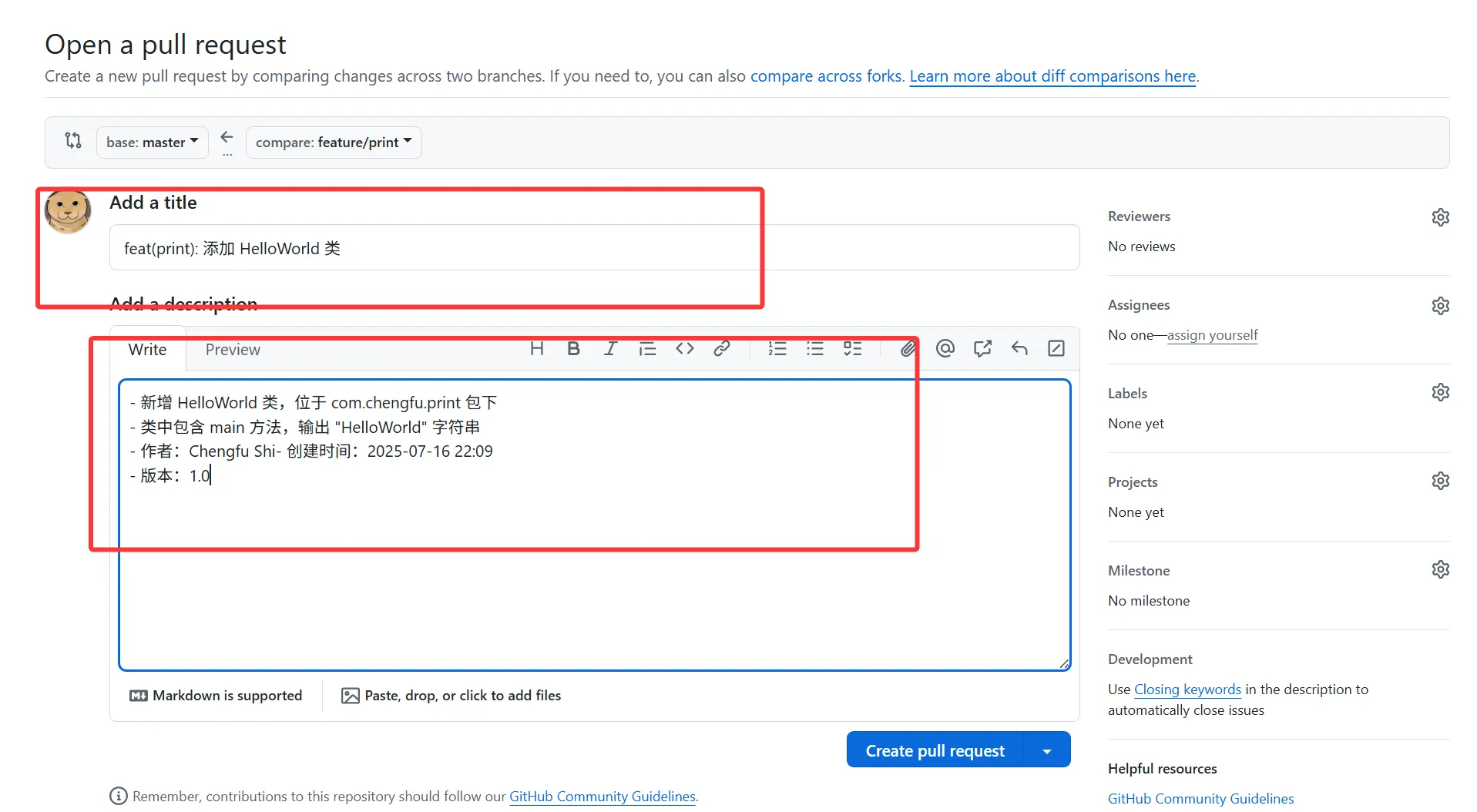Click the Markdown is supported icon link
The image size is (1477, 812).
[216, 696]
